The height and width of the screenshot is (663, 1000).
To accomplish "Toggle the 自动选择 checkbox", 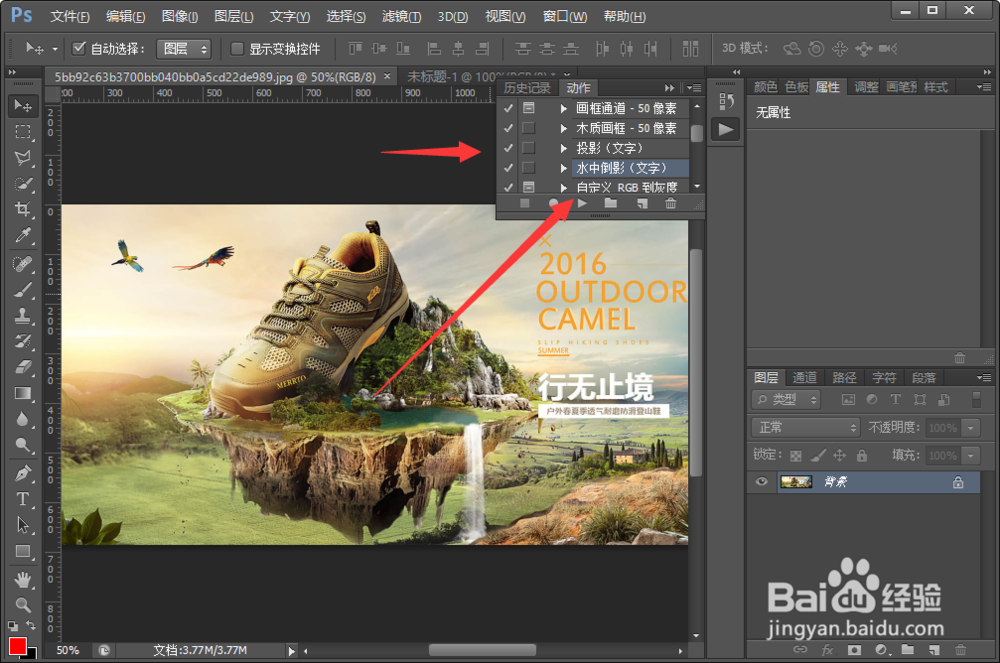I will point(79,48).
